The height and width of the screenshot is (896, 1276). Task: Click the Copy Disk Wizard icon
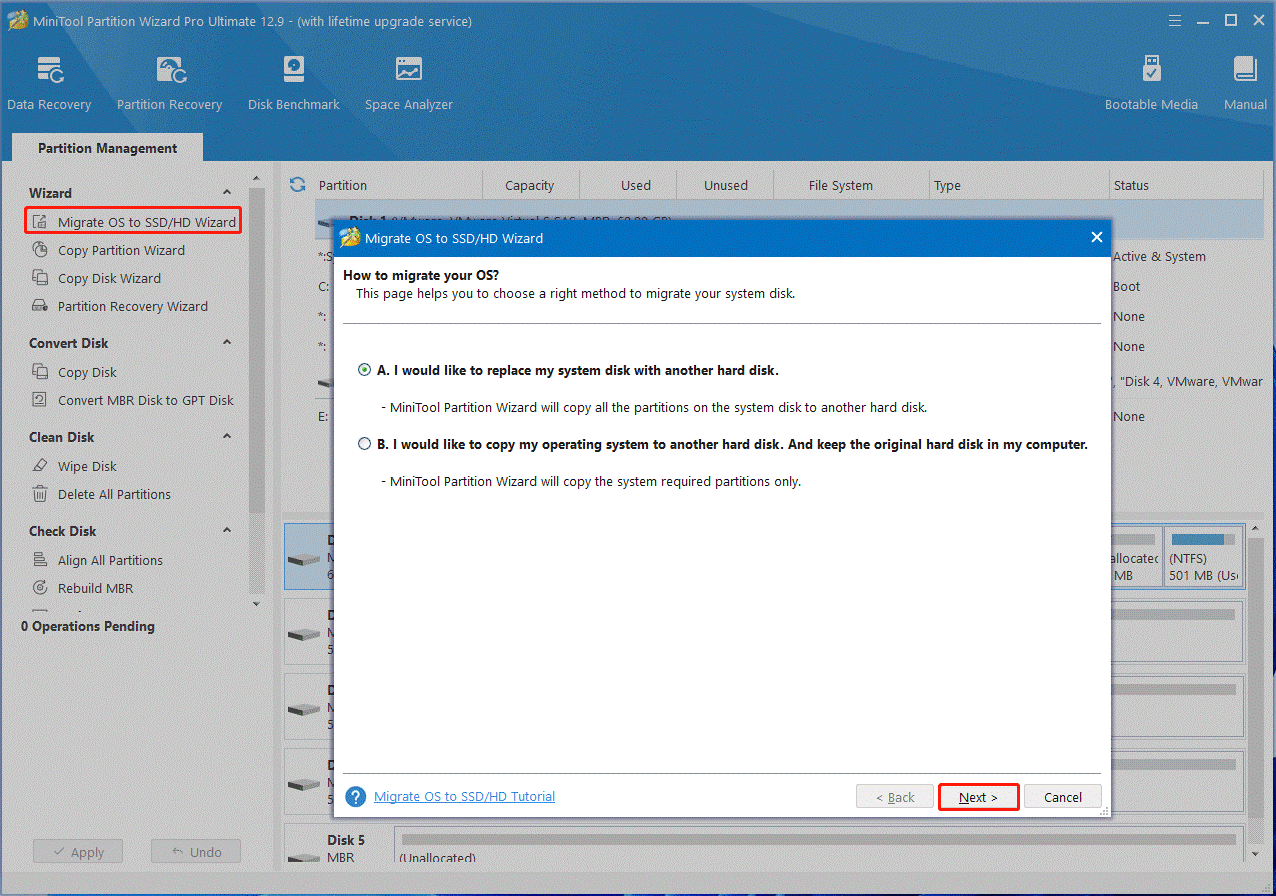pyautogui.click(x=40, y=278)
